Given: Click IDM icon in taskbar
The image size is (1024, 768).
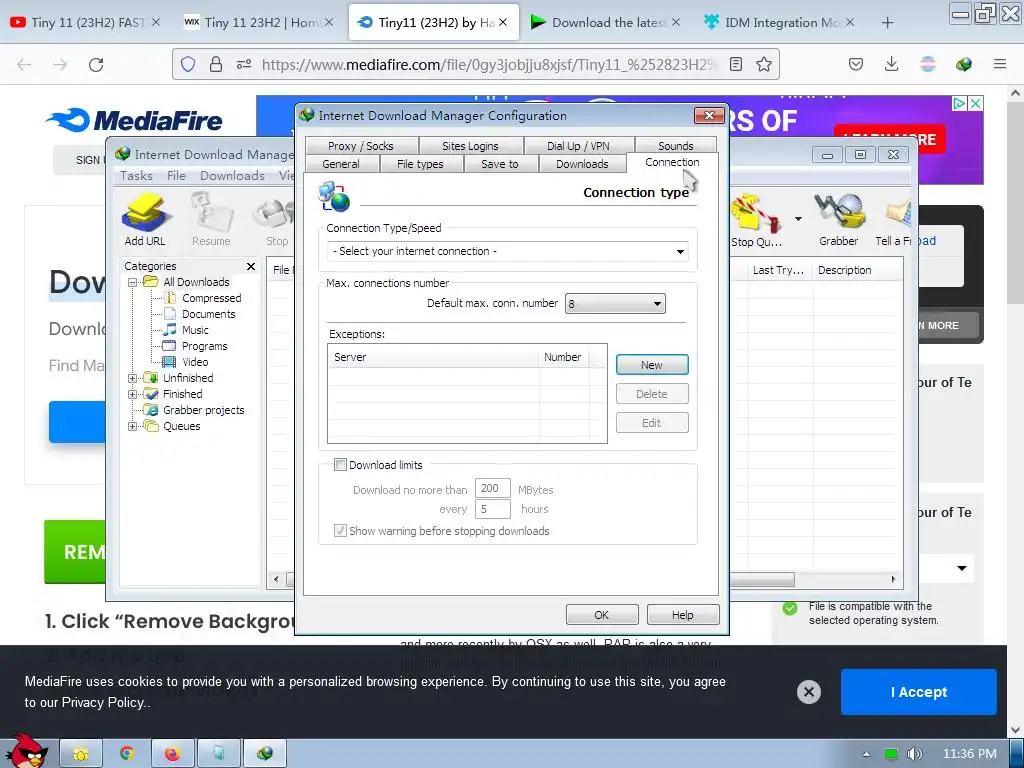Looking at the screenshot, I should [264, 754].
